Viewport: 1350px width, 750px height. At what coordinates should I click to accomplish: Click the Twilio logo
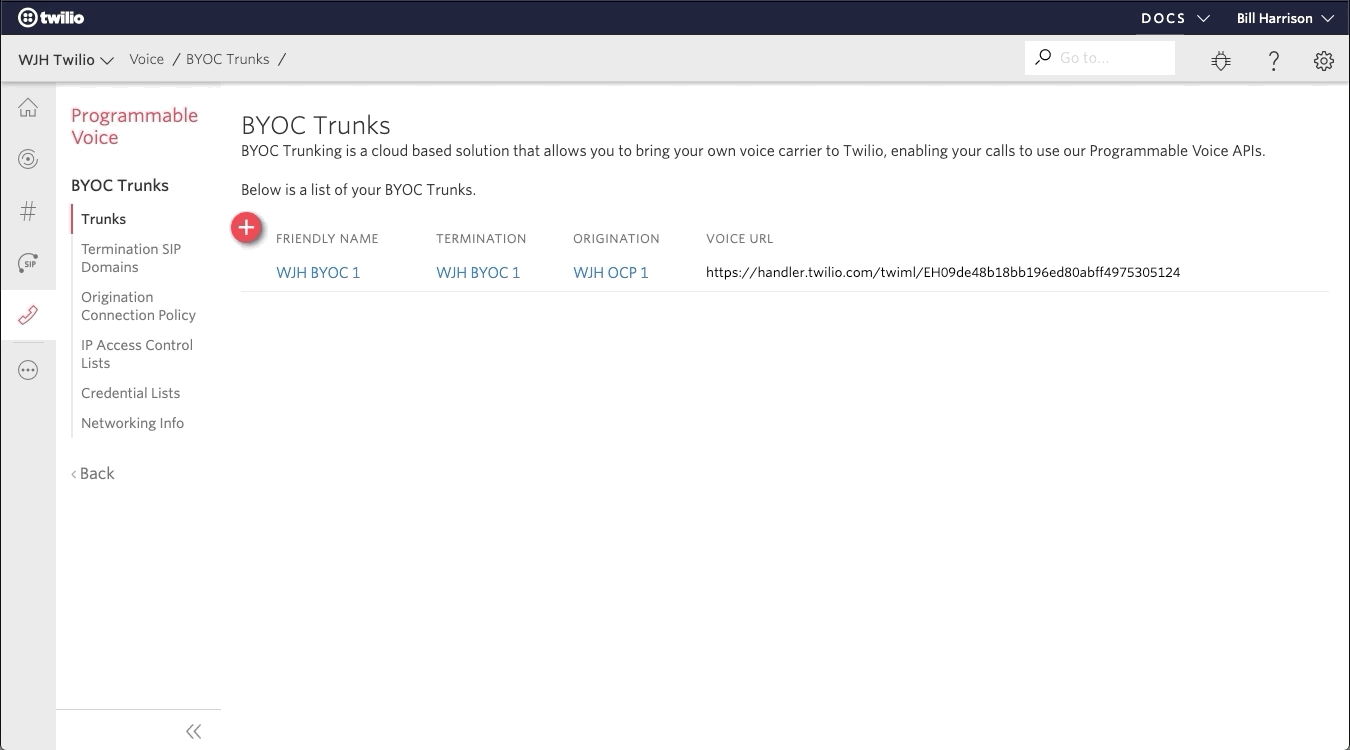coord(51,17)
